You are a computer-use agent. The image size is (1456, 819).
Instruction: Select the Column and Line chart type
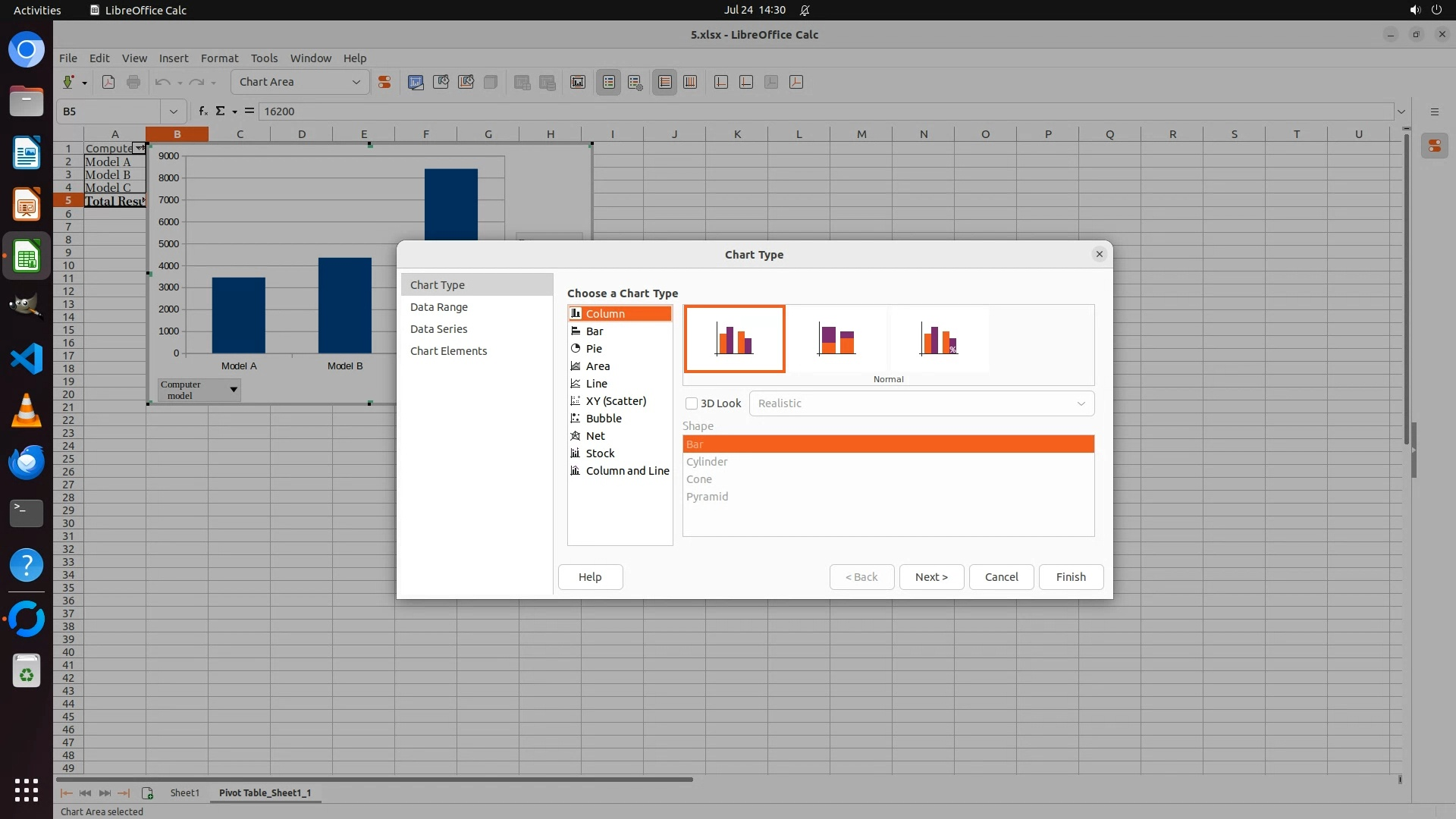click(x=627, y=471)
